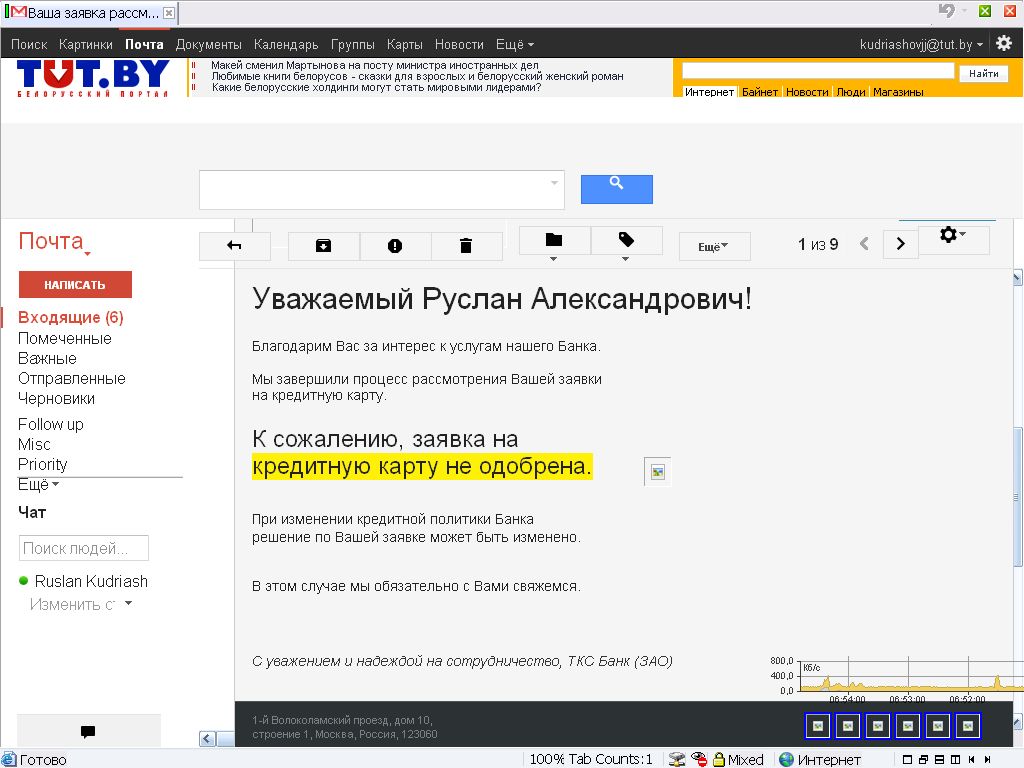Click the Ruslan Kudriash chat contact
The image size is (1024, 768).
[91, 581]
